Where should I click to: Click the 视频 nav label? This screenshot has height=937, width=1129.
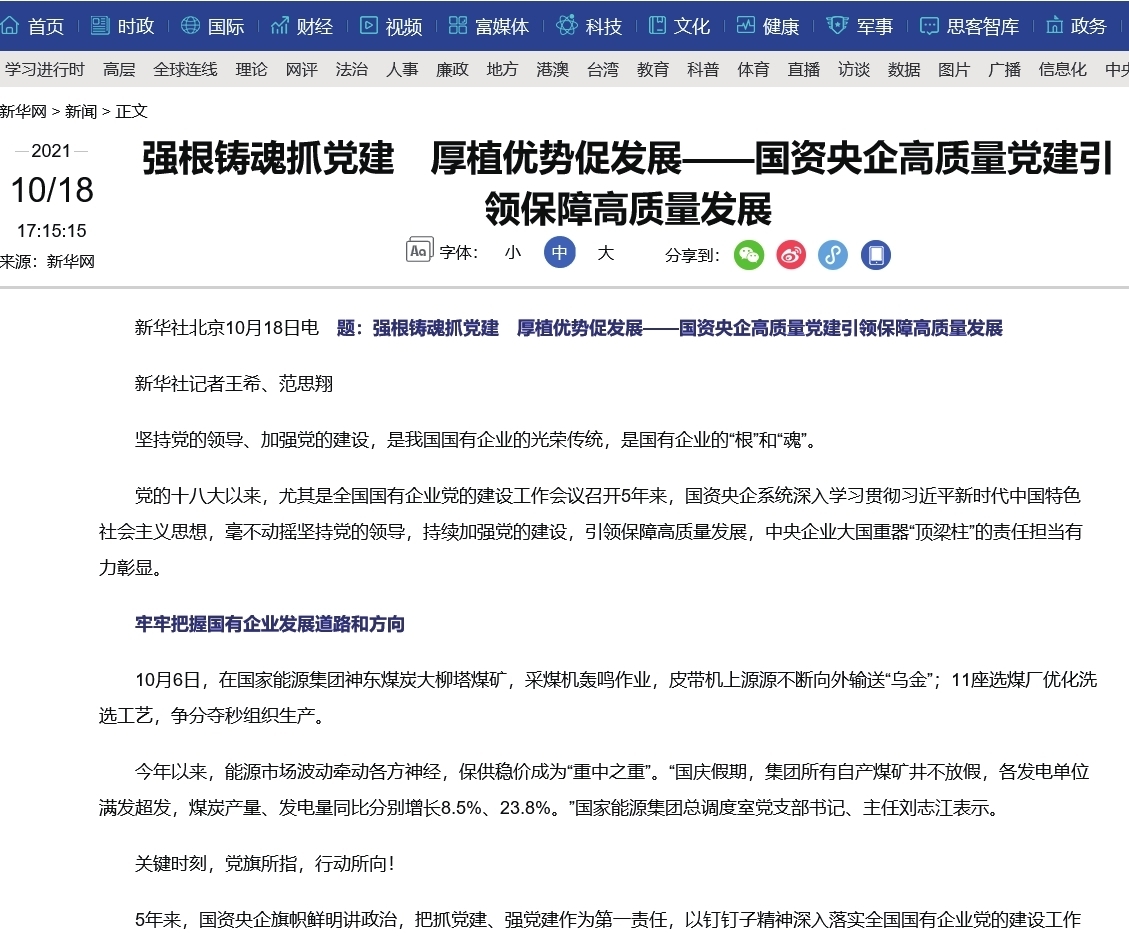click(404, 27)
